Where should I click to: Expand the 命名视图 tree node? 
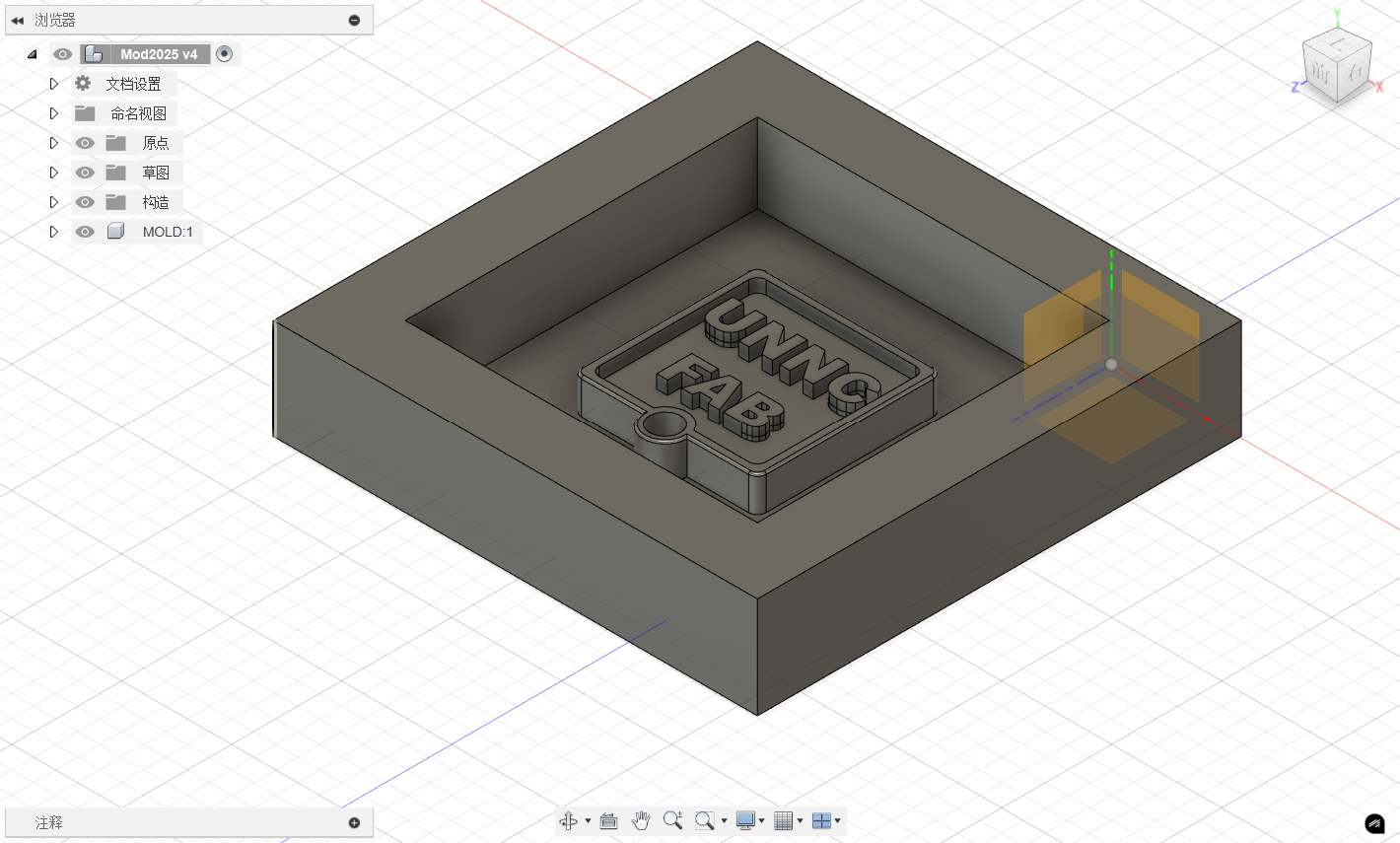pyautogui.click(x=54, y=113)
